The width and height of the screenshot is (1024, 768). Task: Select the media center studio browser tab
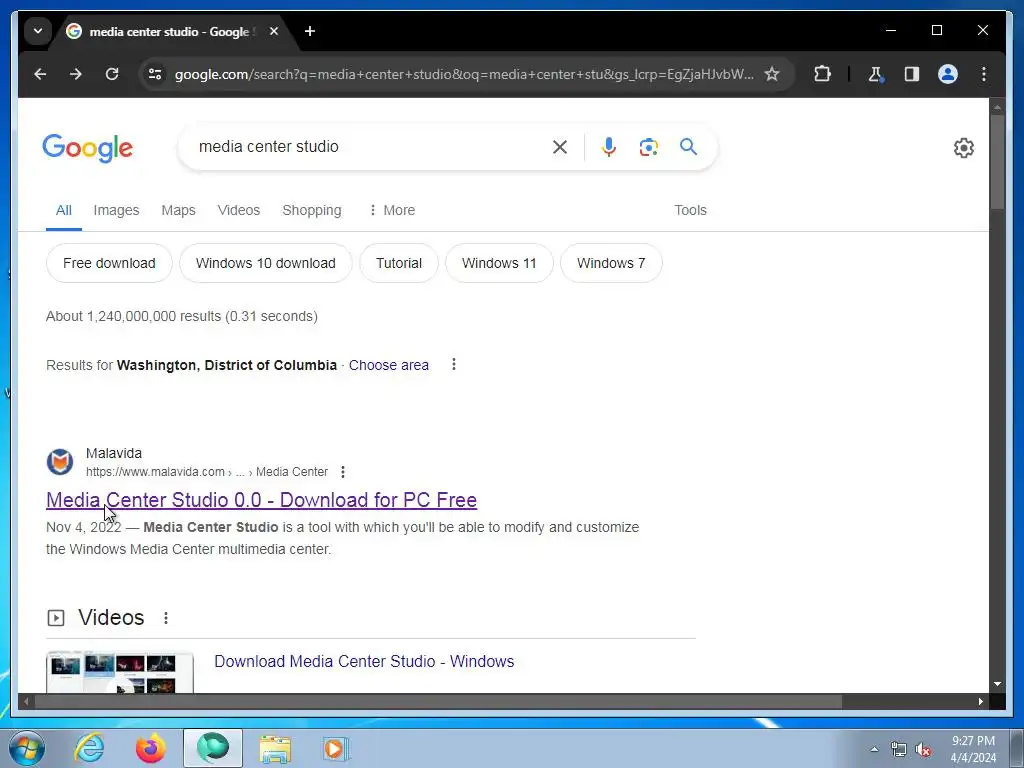coord(170,31)
